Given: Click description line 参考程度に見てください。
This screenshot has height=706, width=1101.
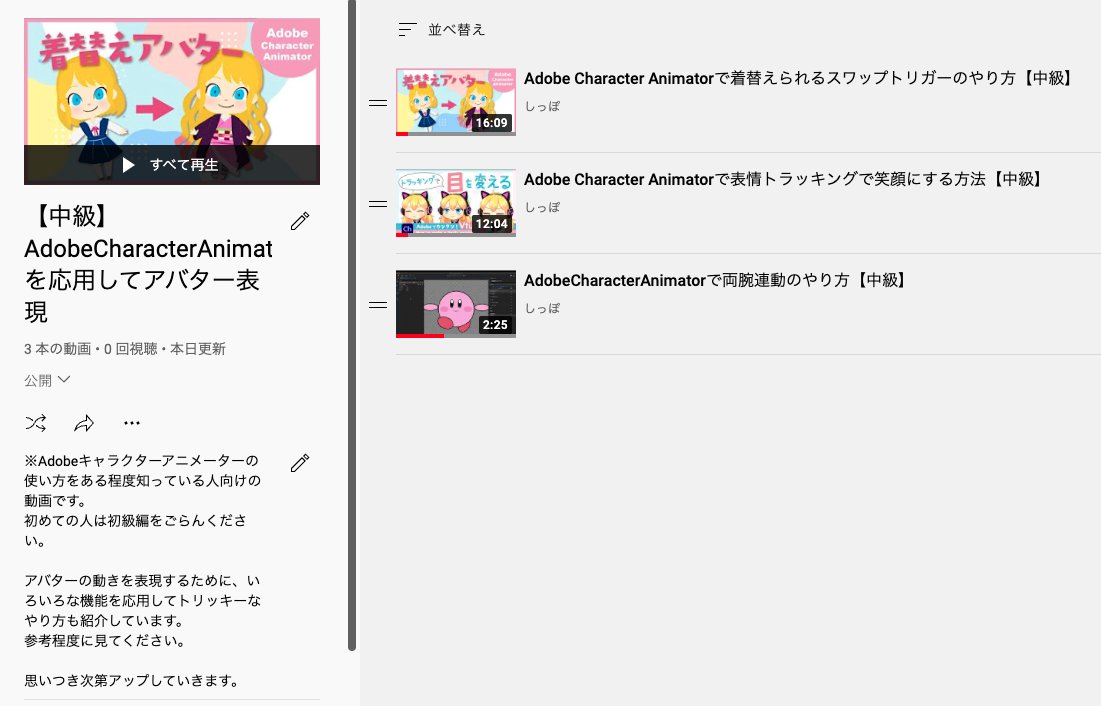Looking at the screenshot, I should coord(106,640).
